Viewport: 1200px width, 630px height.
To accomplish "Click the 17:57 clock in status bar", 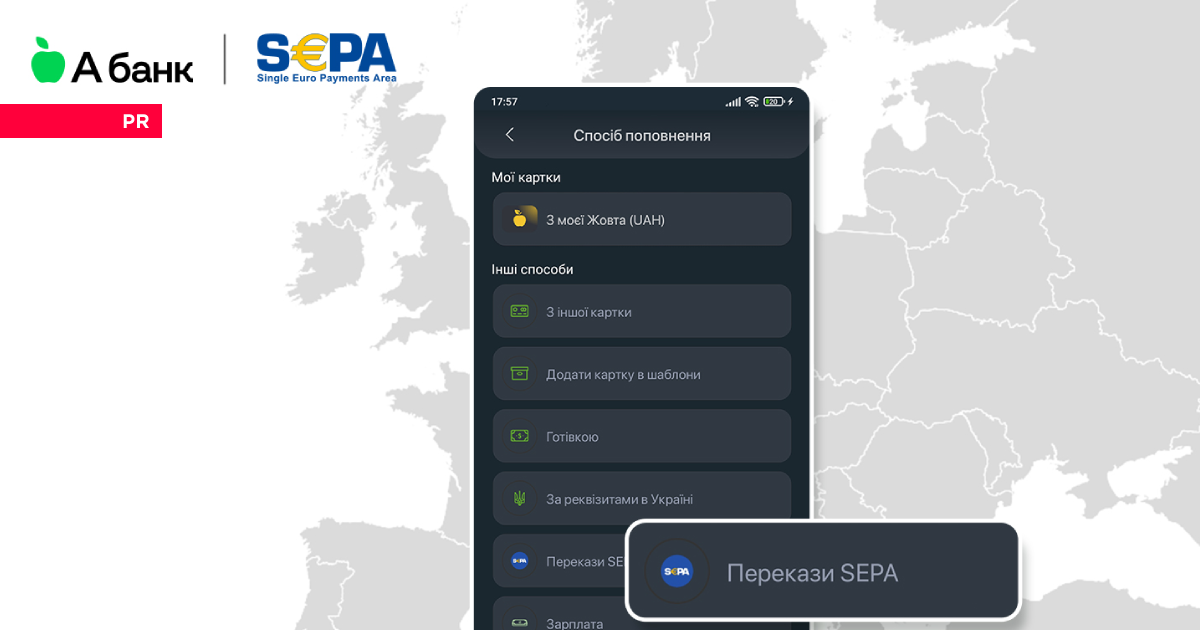I will [x=504, y=102].
